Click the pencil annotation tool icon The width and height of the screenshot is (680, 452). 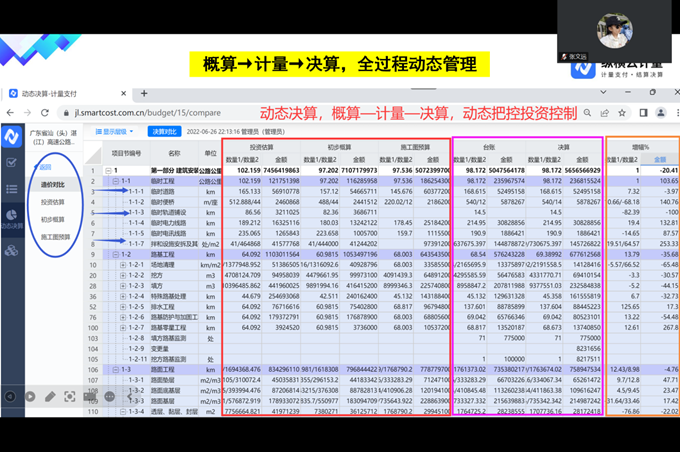[x=51, y=396]
